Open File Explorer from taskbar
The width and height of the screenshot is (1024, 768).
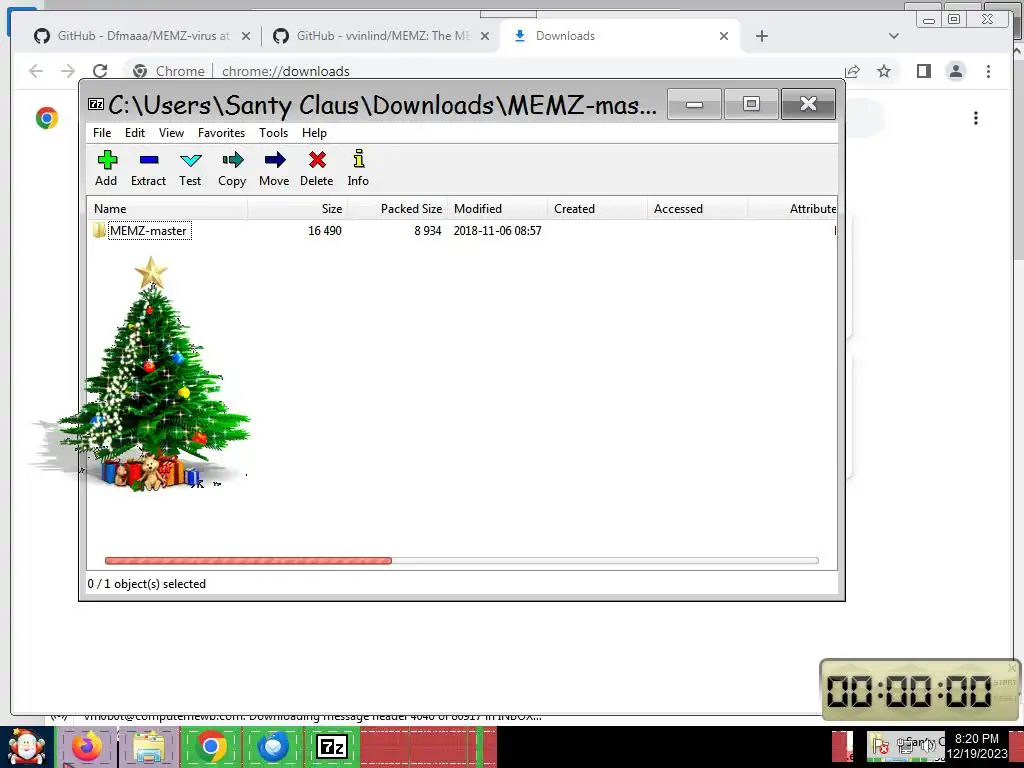(x=149, y=746)
